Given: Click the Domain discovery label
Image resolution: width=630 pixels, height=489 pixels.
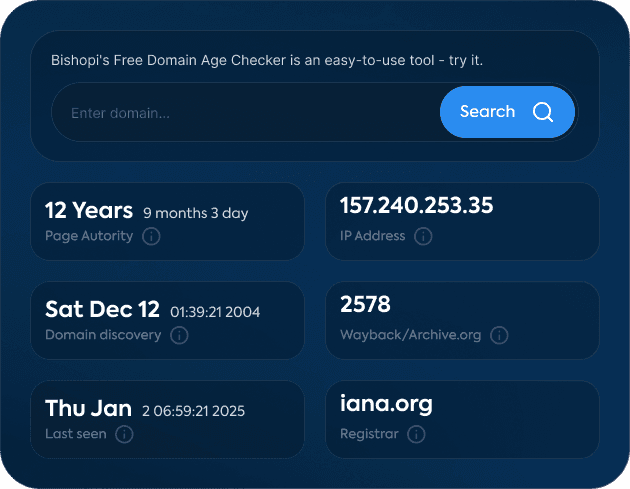Looking at the screenshot, I should (x=103, y=335).
